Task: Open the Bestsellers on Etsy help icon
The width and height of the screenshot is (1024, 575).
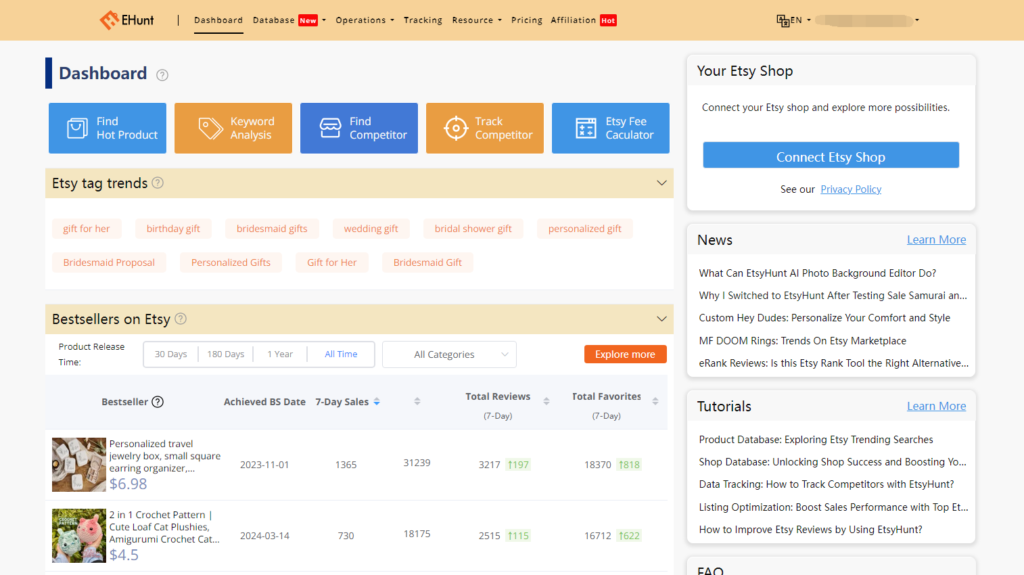Action: (x=181, y=319)
